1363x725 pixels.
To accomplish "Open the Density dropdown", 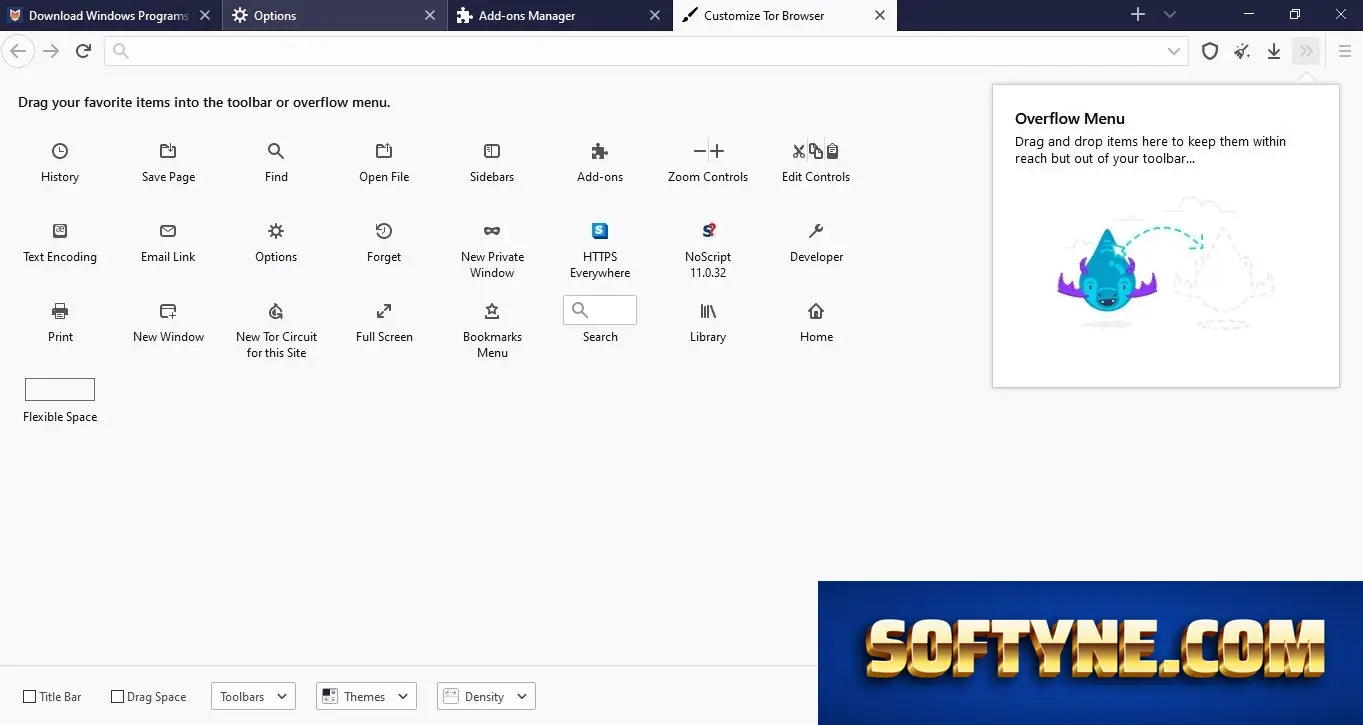I will click(486, 696).
